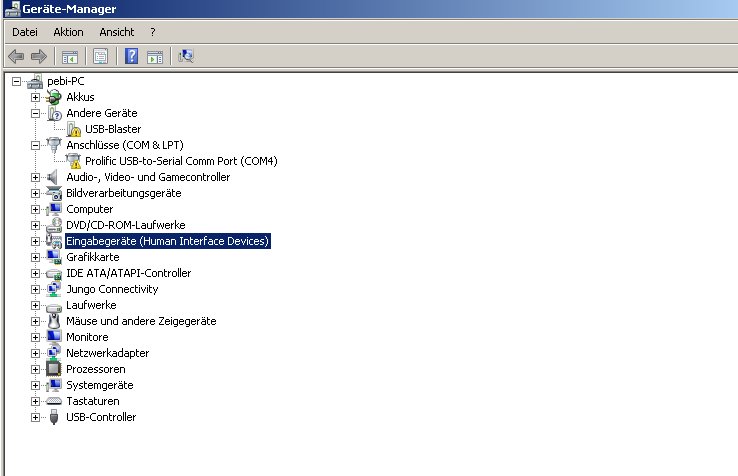Click the Anschlüsse (COM & LPT) port icon
The width and height of the screenshot is (738, 476).
(54, 145)
